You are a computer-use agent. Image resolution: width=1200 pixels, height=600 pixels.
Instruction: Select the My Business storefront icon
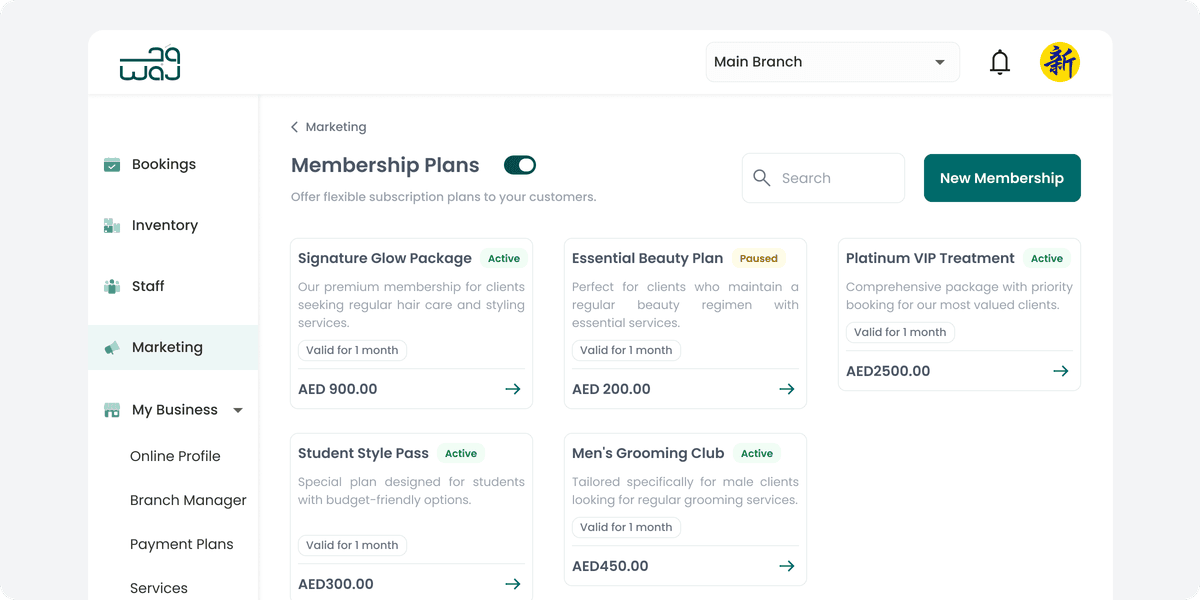[112, 409]
